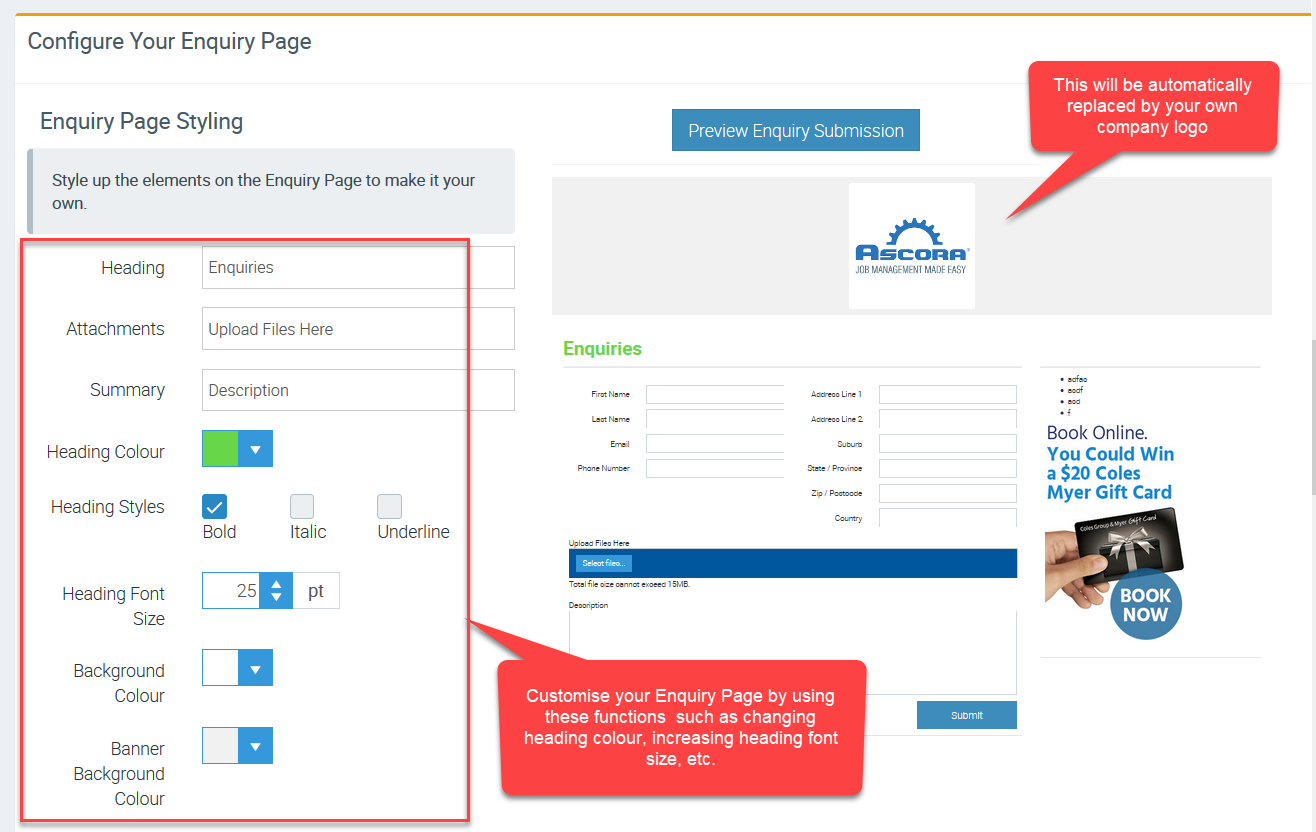Click the First Name field in preview
1316x832 pixels.
pyautogui.click(x=714, y=394)
